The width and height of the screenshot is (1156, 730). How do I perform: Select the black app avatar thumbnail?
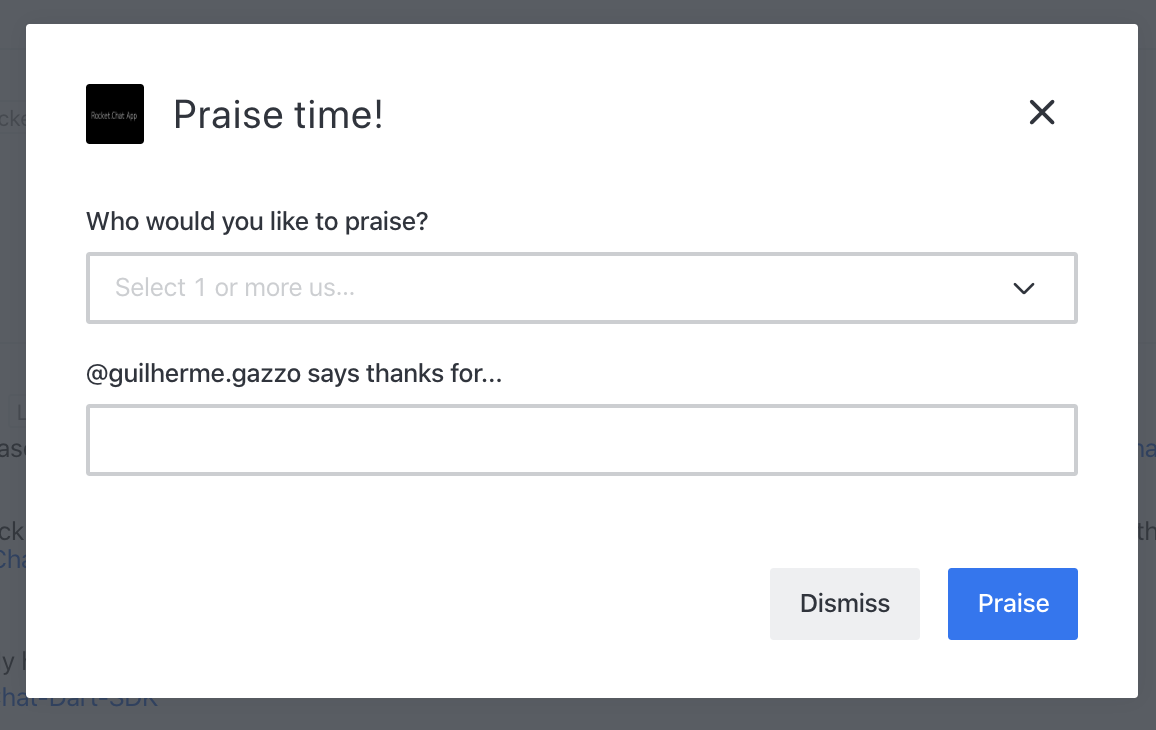[x=115, y=114]
